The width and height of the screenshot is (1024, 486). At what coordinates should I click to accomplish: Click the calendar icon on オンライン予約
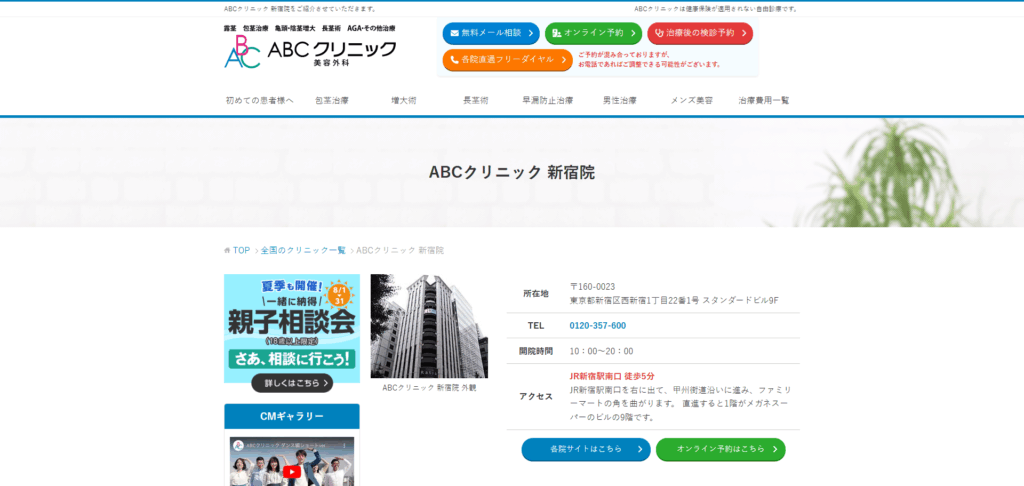[557, 33]
